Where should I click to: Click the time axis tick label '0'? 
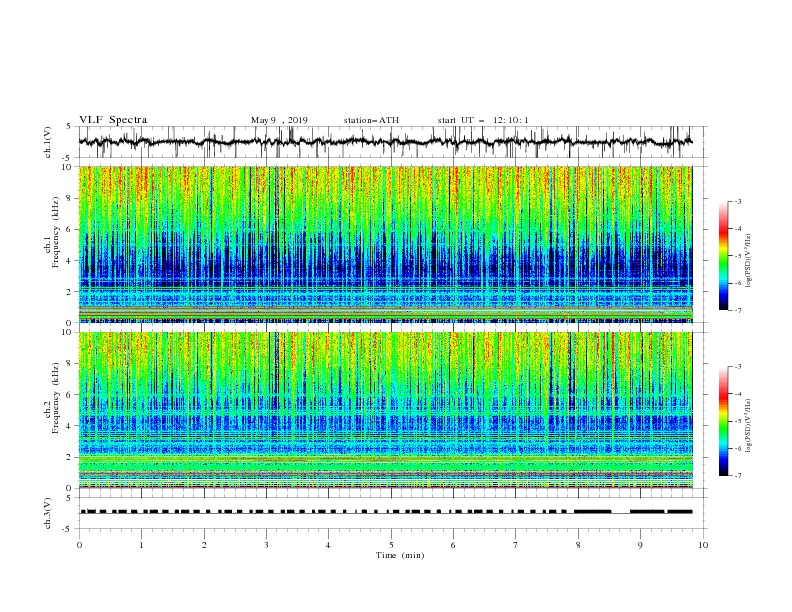79,545
